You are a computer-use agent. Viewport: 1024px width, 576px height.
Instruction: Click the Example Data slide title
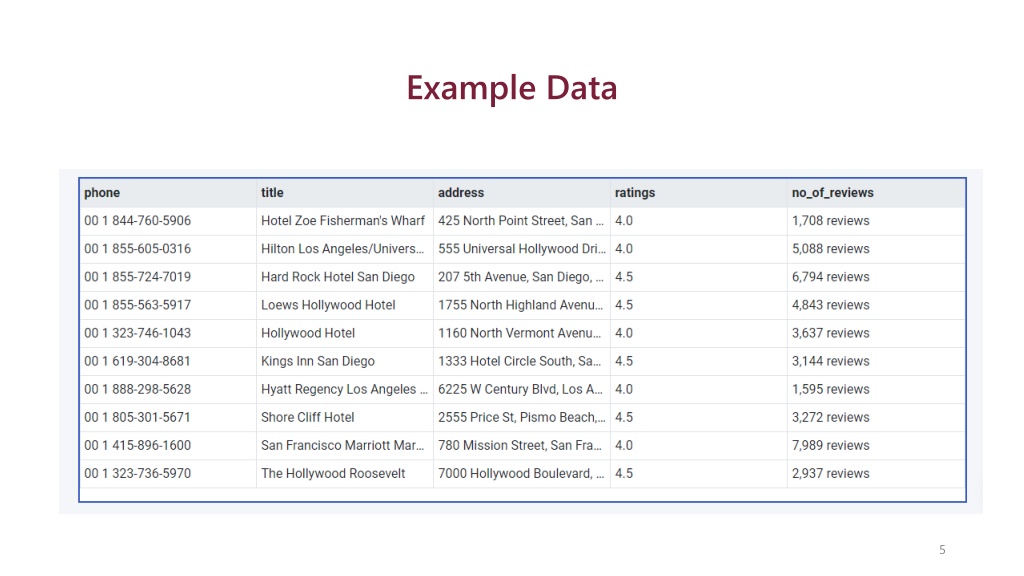511,88
